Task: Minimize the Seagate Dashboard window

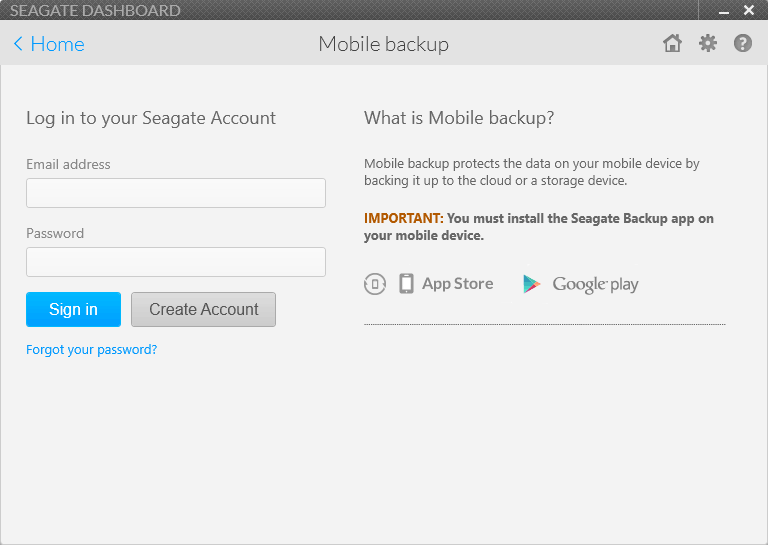Action: point(724,11)
